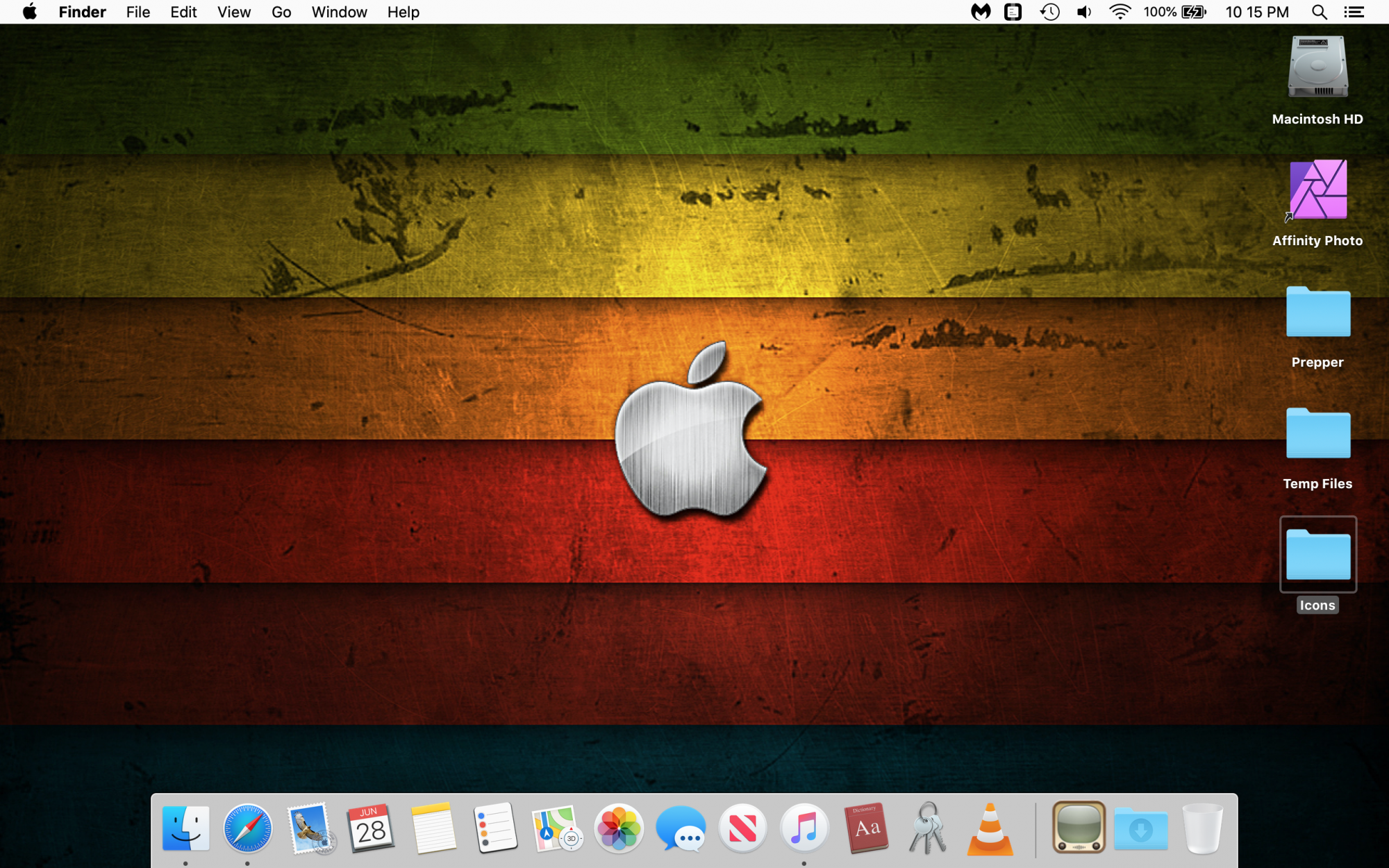Open the volume control in menu bar
The width and height of the screenshot is (1389, 868).
pos(1084,12)
